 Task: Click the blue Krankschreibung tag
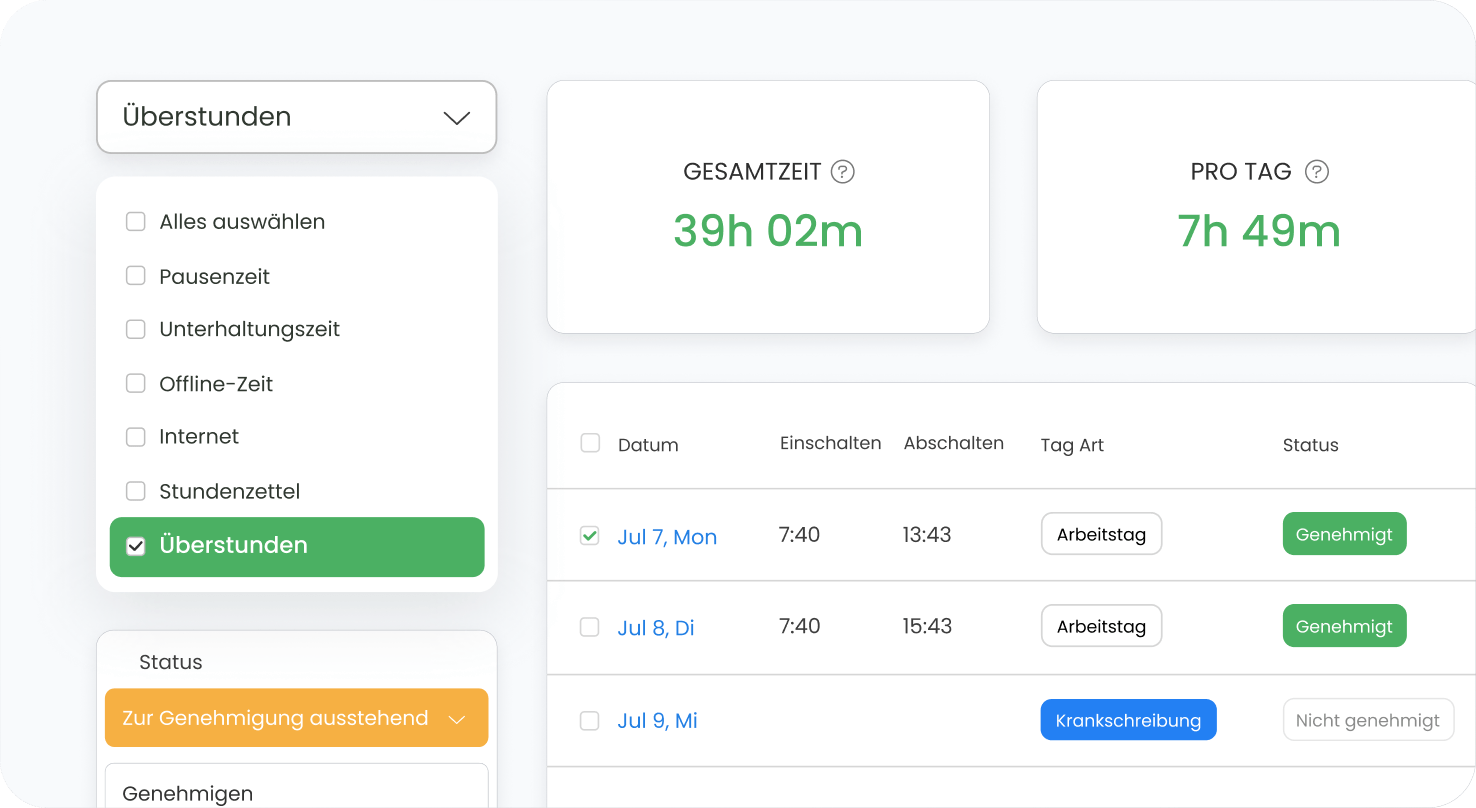(1128, 720)
